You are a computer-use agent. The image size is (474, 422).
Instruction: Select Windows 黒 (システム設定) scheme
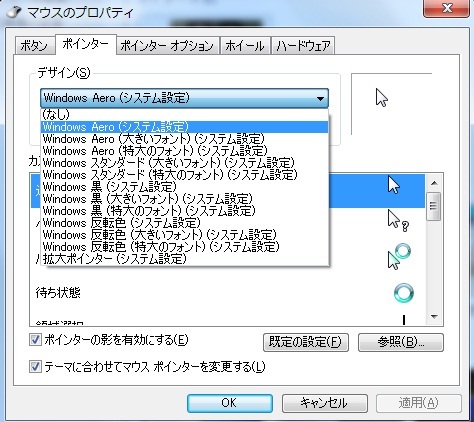point(184,187)
